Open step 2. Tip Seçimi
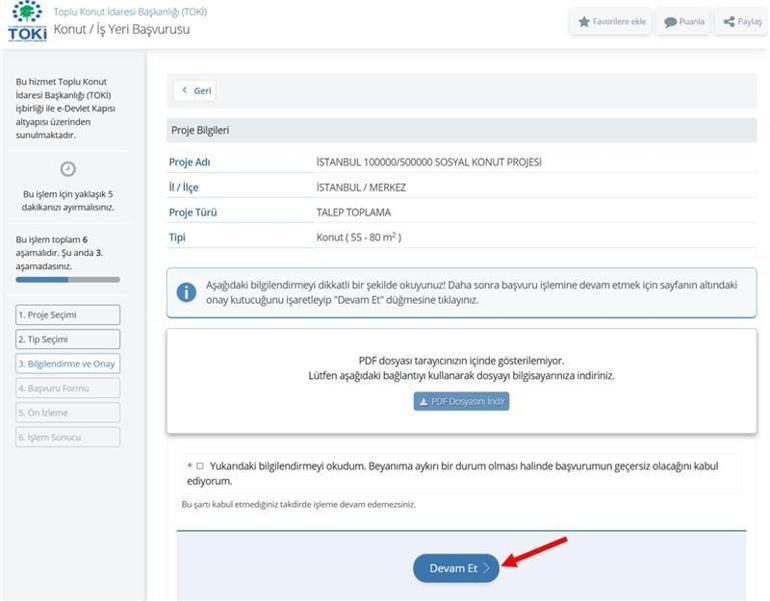This screenshot has height=602, width=770. pos(68,339)
